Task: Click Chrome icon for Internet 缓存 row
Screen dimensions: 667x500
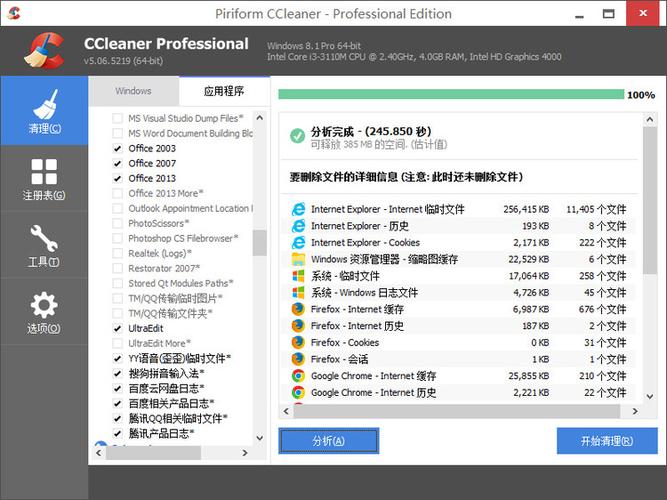Action: click(x=298, y=376)
